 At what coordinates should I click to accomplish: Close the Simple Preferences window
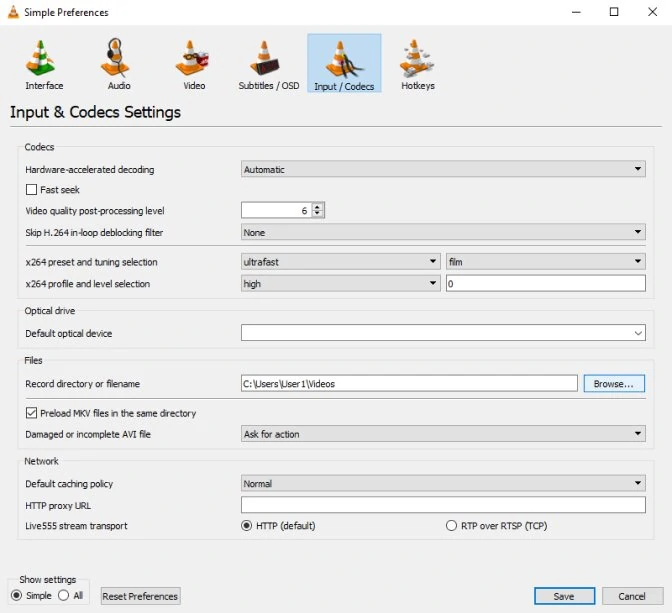point(652,12)
